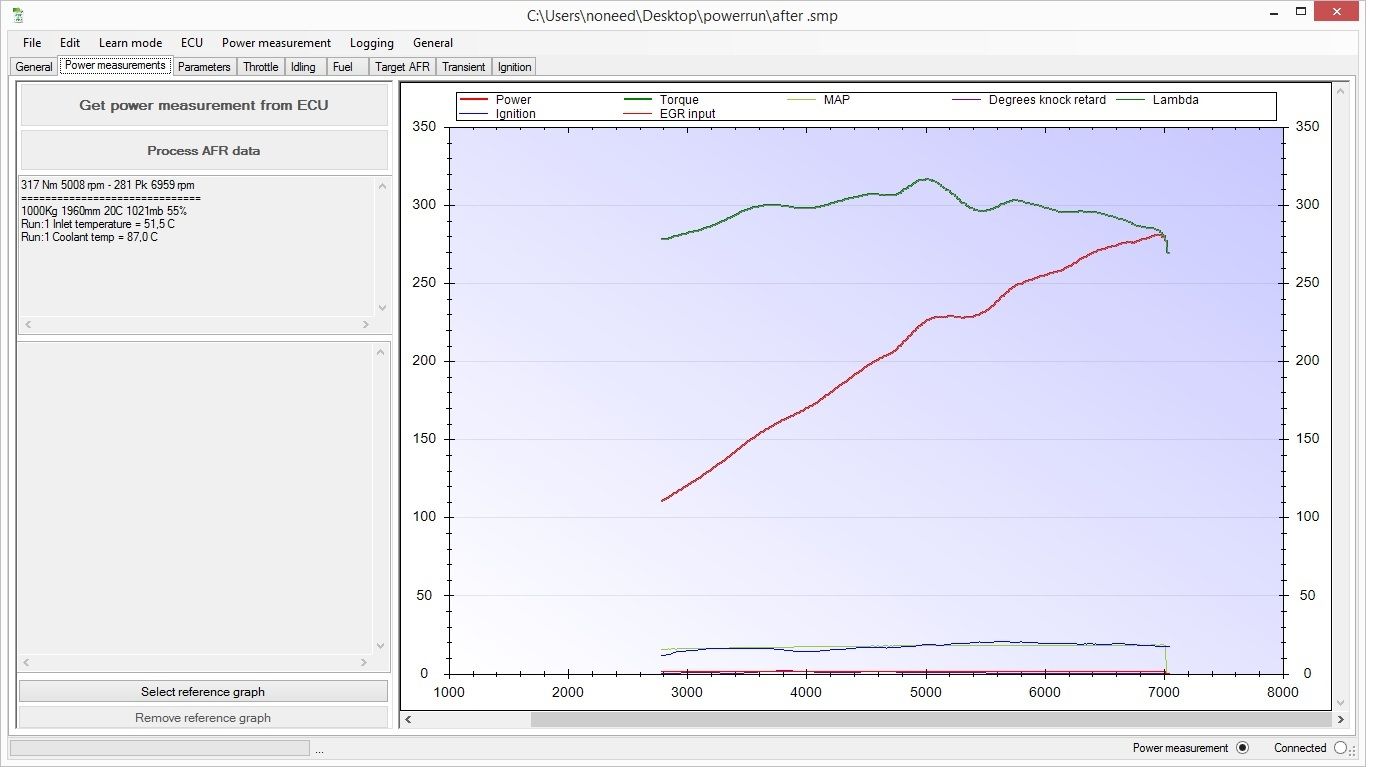Switch to the Transient tab
This screenshot has height=767, width=1375.
point(464,67)
